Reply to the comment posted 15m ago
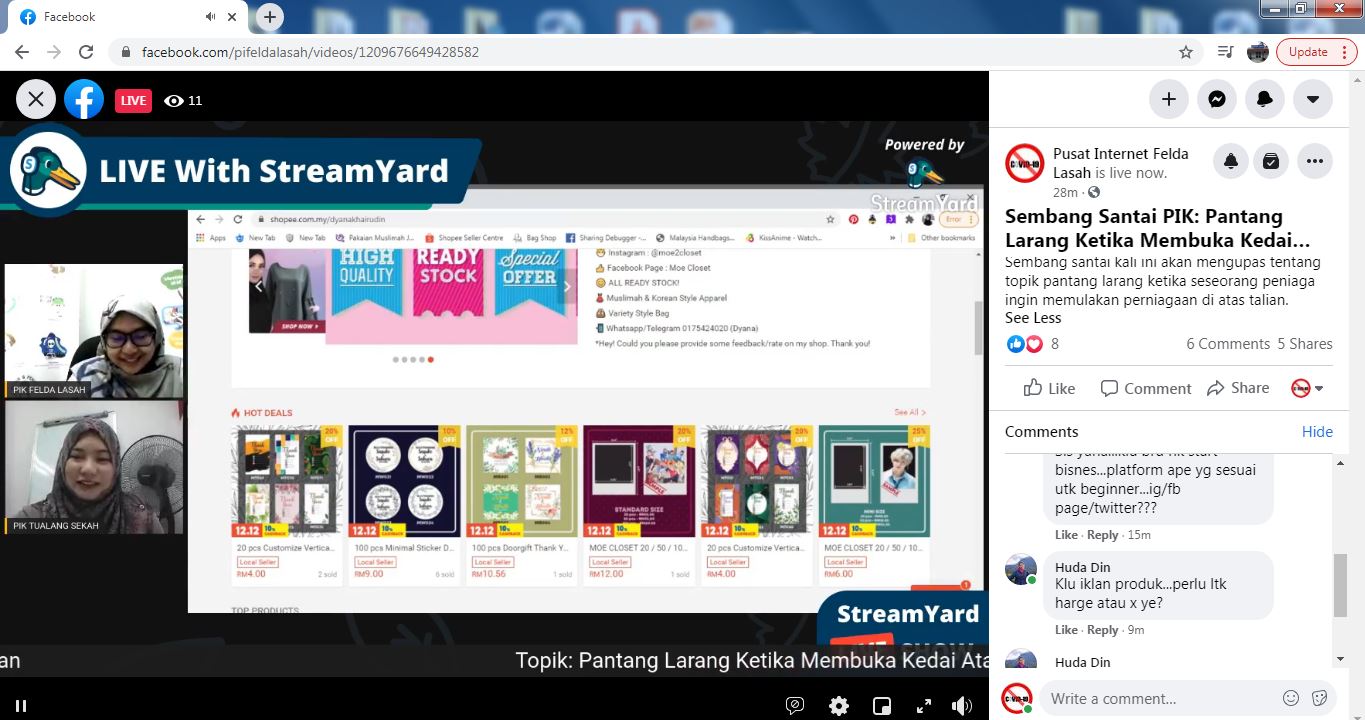The image size is (1365, 720). [1103, 535]
